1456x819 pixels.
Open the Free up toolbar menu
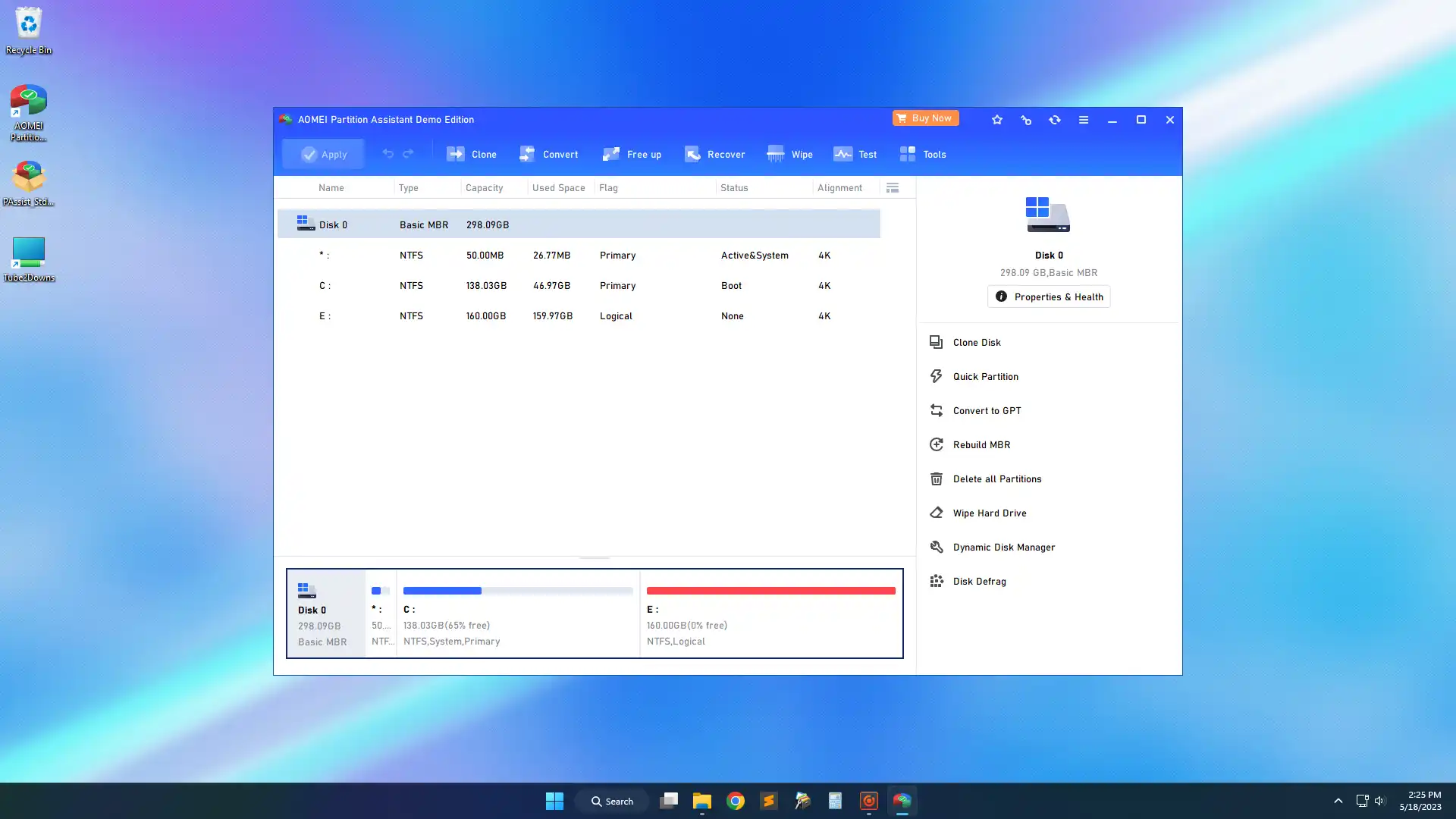[632, 154]
